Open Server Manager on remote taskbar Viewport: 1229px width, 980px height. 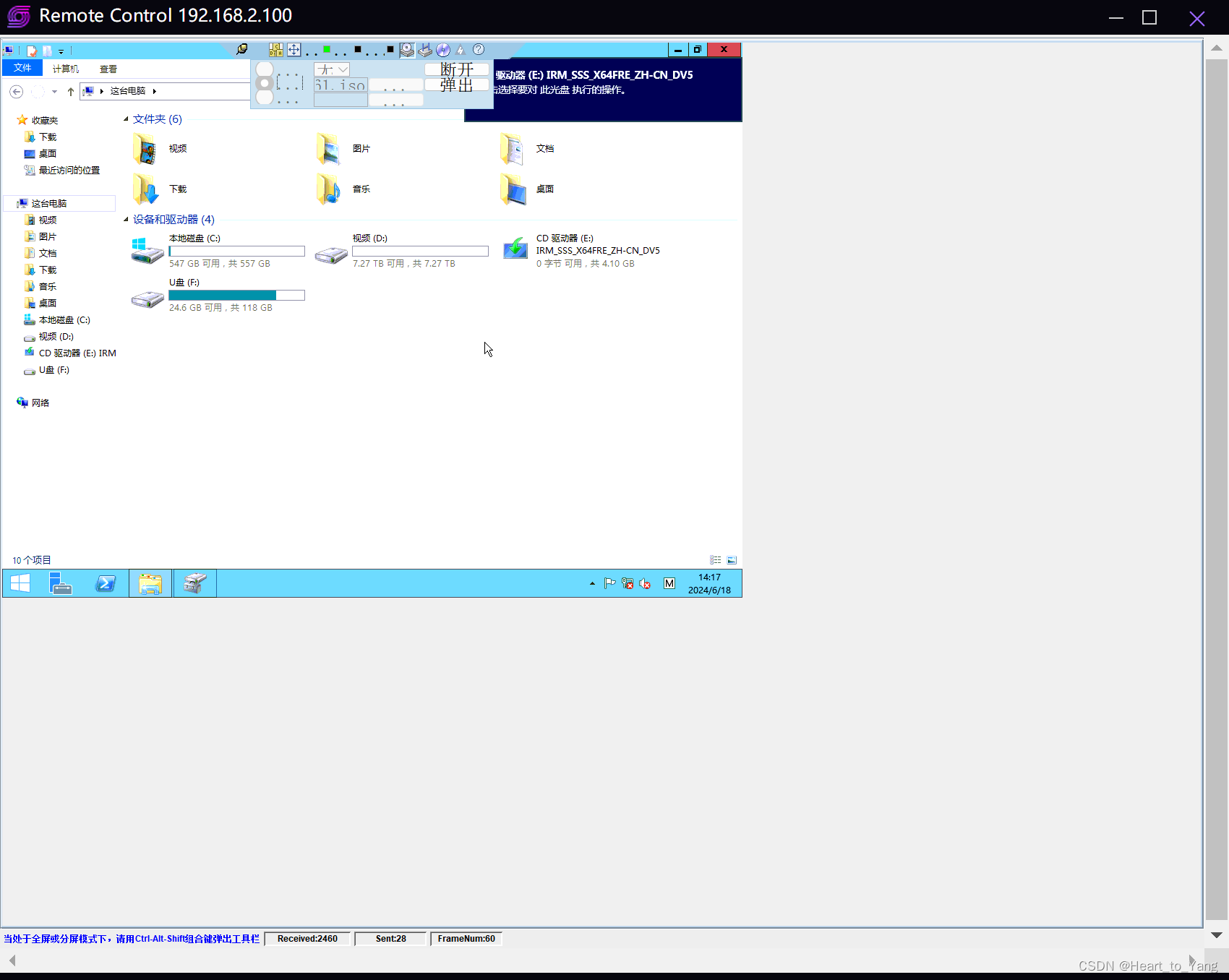(x=61, y=583)
